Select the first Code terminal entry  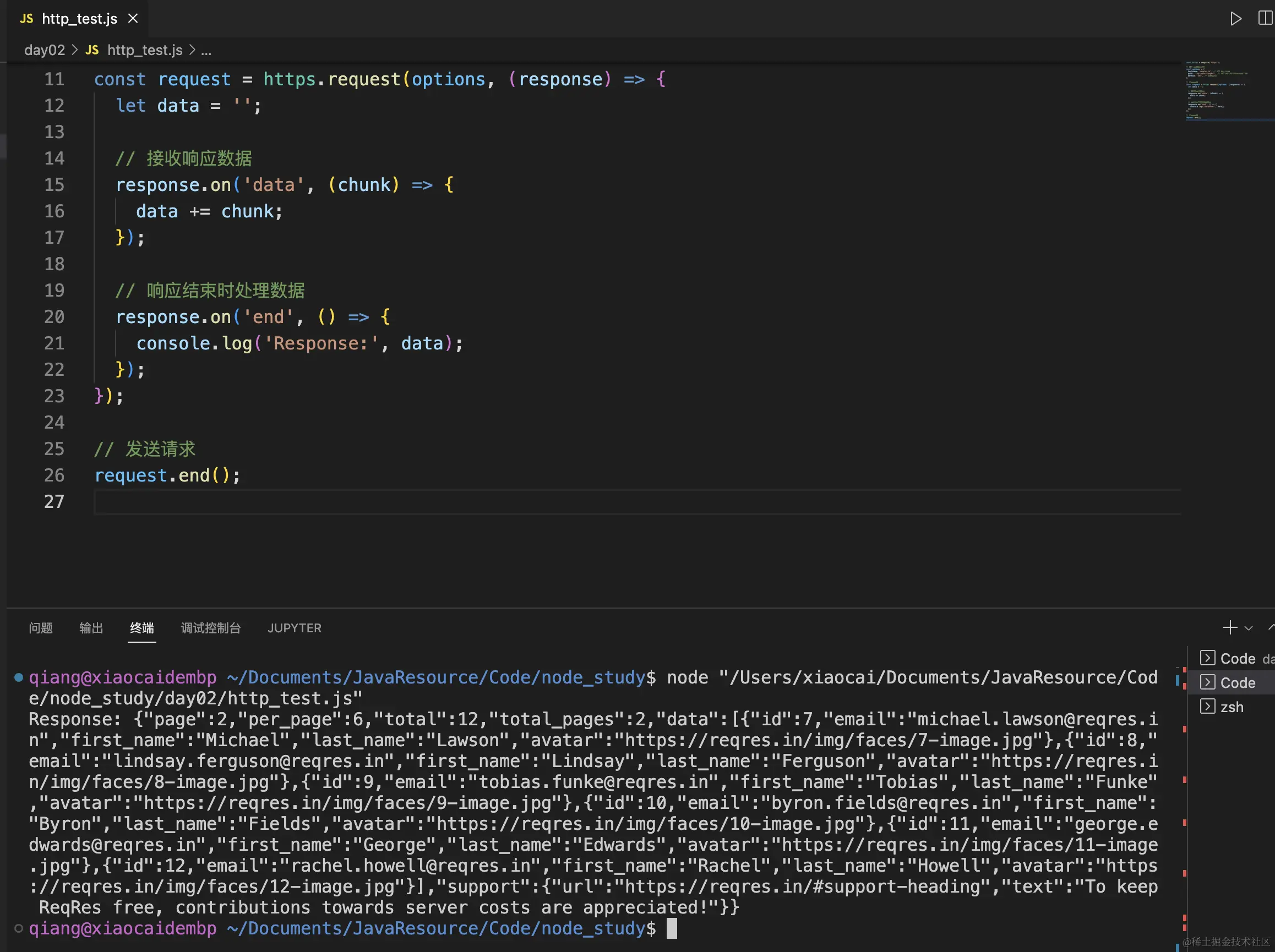pos(1237,659)
